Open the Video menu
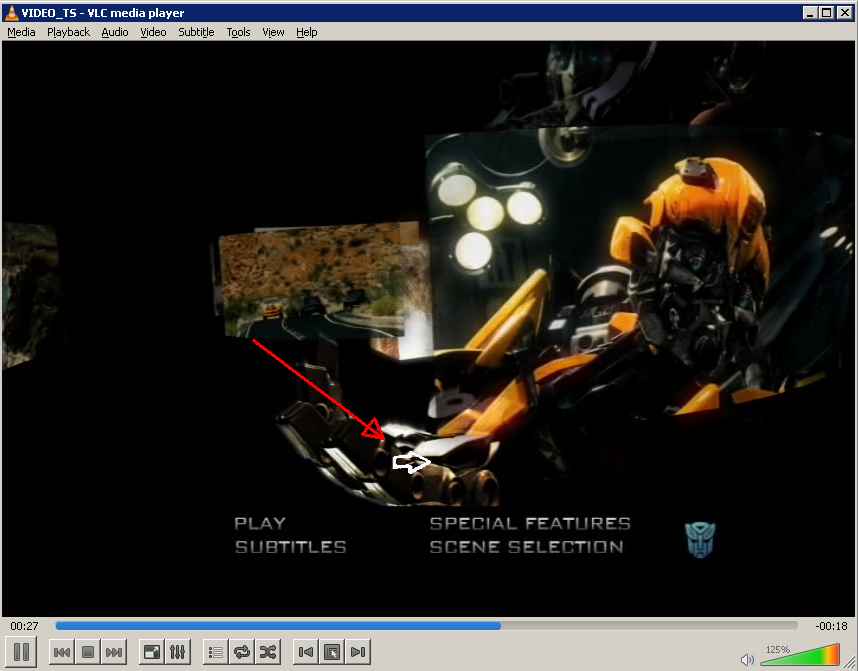This screenshot has width=858, height=671. pos(153,32)
